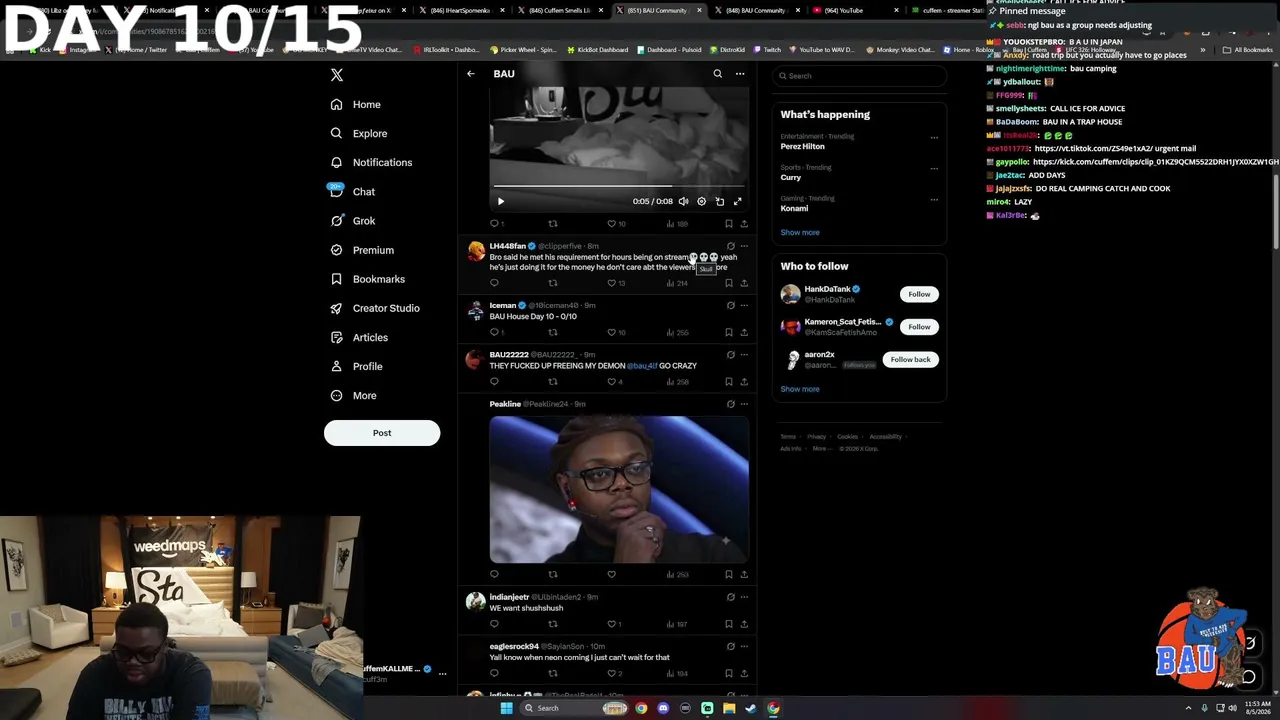Enter fullscreen on the video

[x=738, y=201]
